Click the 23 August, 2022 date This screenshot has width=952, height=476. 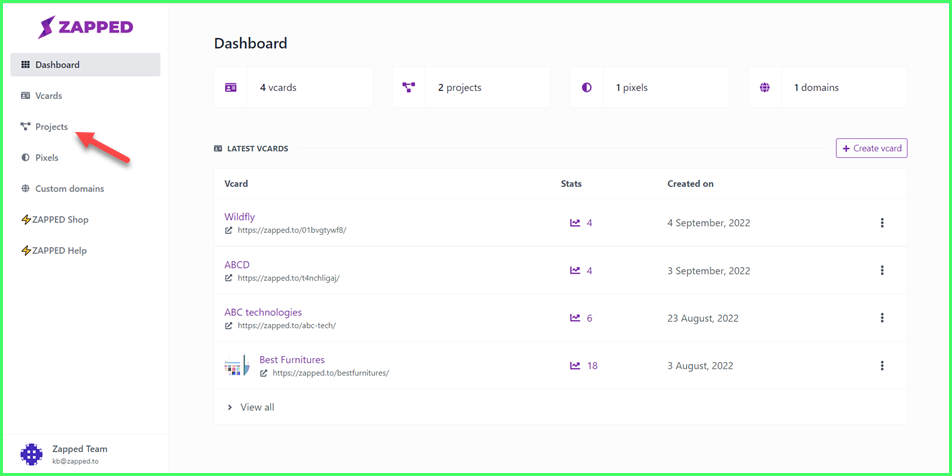click(703, 318)
